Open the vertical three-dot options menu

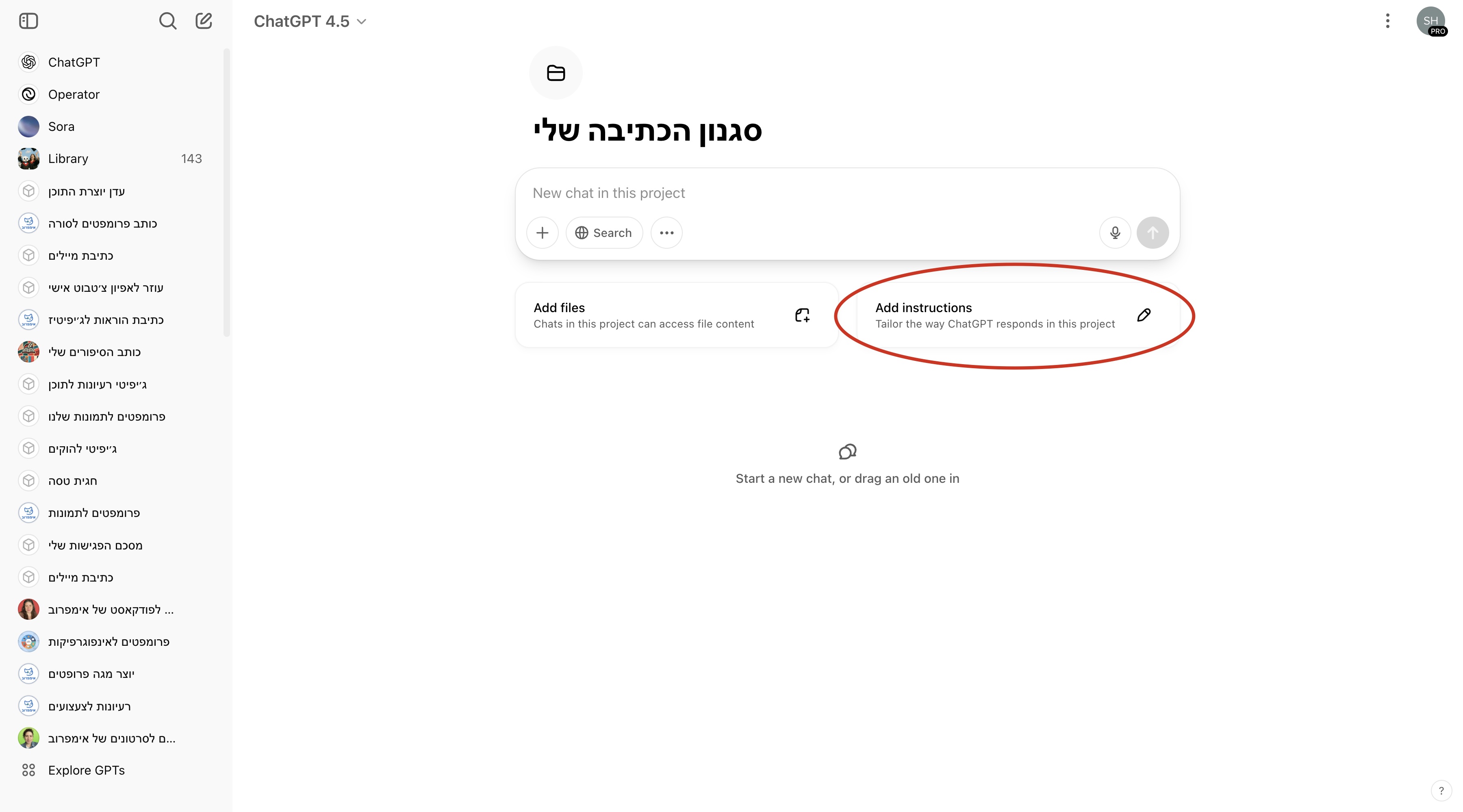pos(1387,21)
